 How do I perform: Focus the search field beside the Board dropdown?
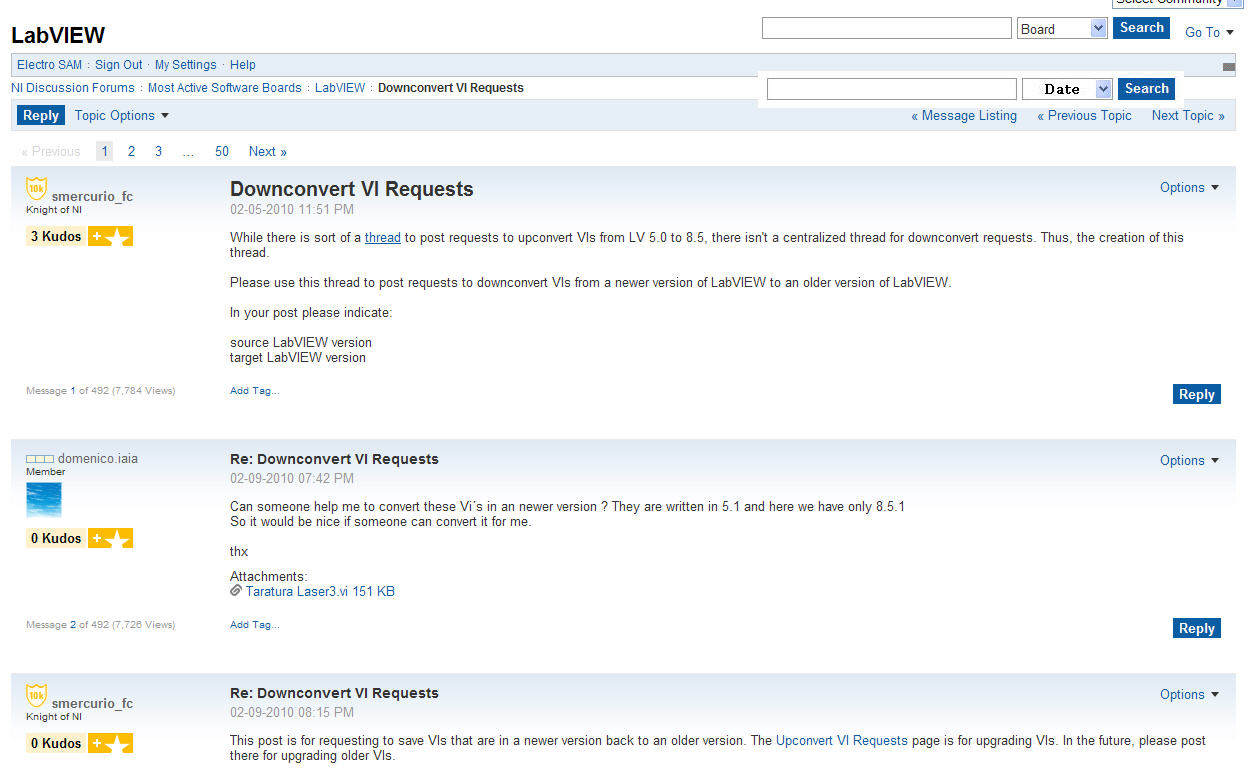(x=887, y=28)
